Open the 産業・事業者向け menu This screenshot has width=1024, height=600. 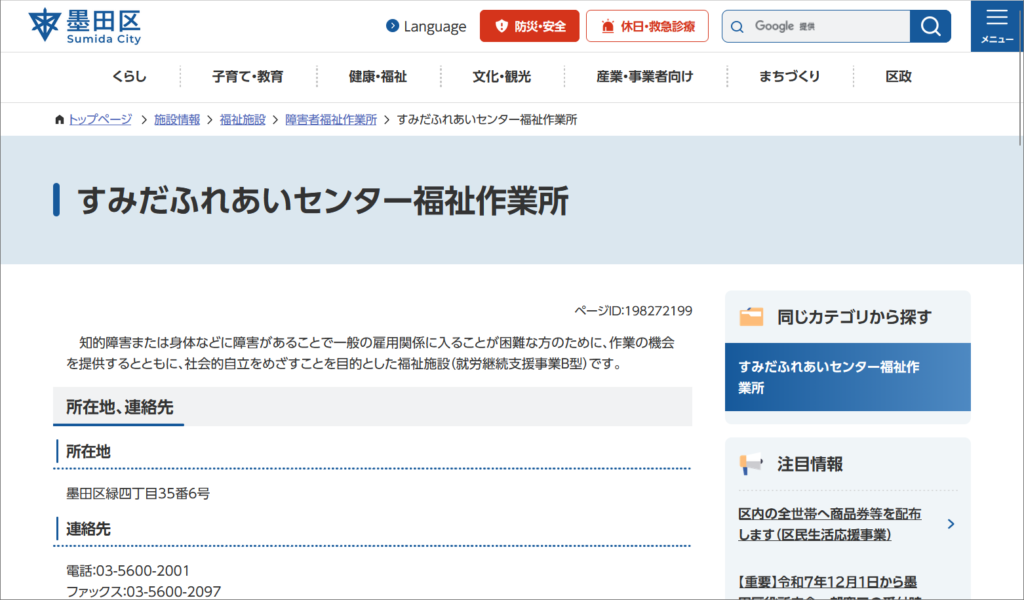(645, 77)
